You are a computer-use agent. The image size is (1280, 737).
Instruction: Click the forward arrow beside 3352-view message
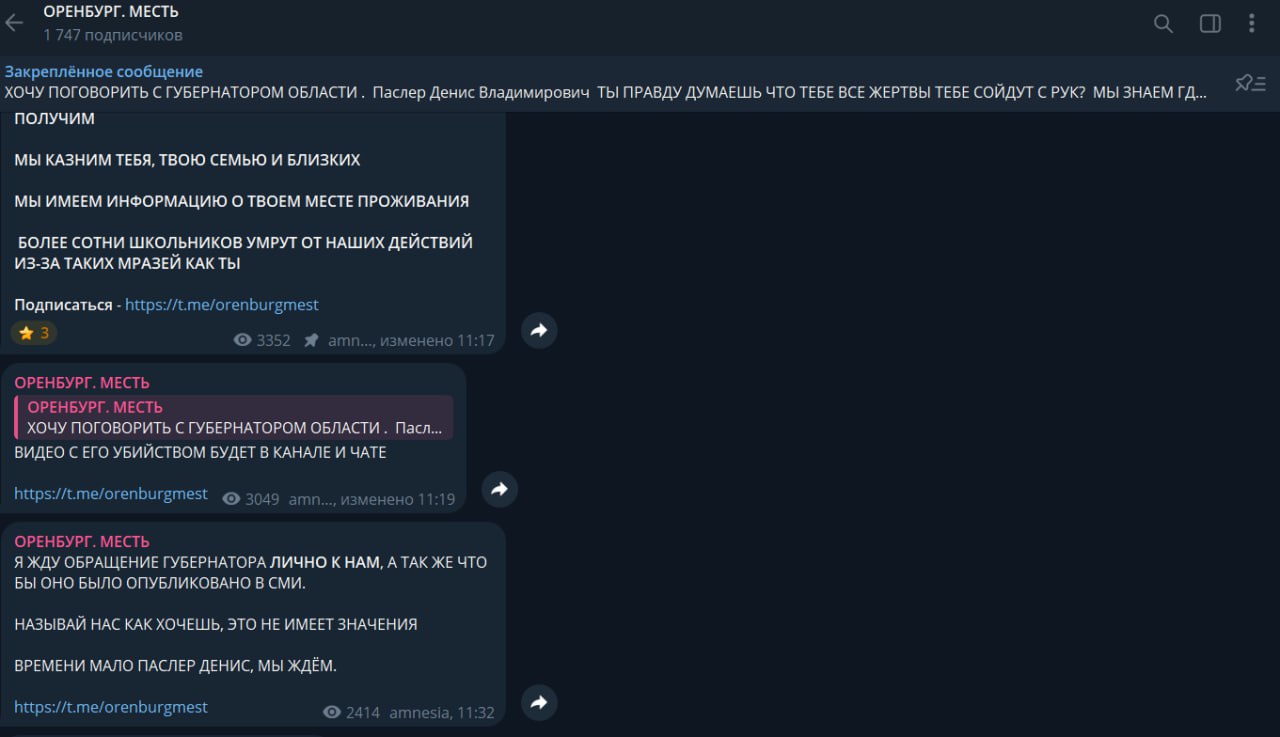(539, 330)
